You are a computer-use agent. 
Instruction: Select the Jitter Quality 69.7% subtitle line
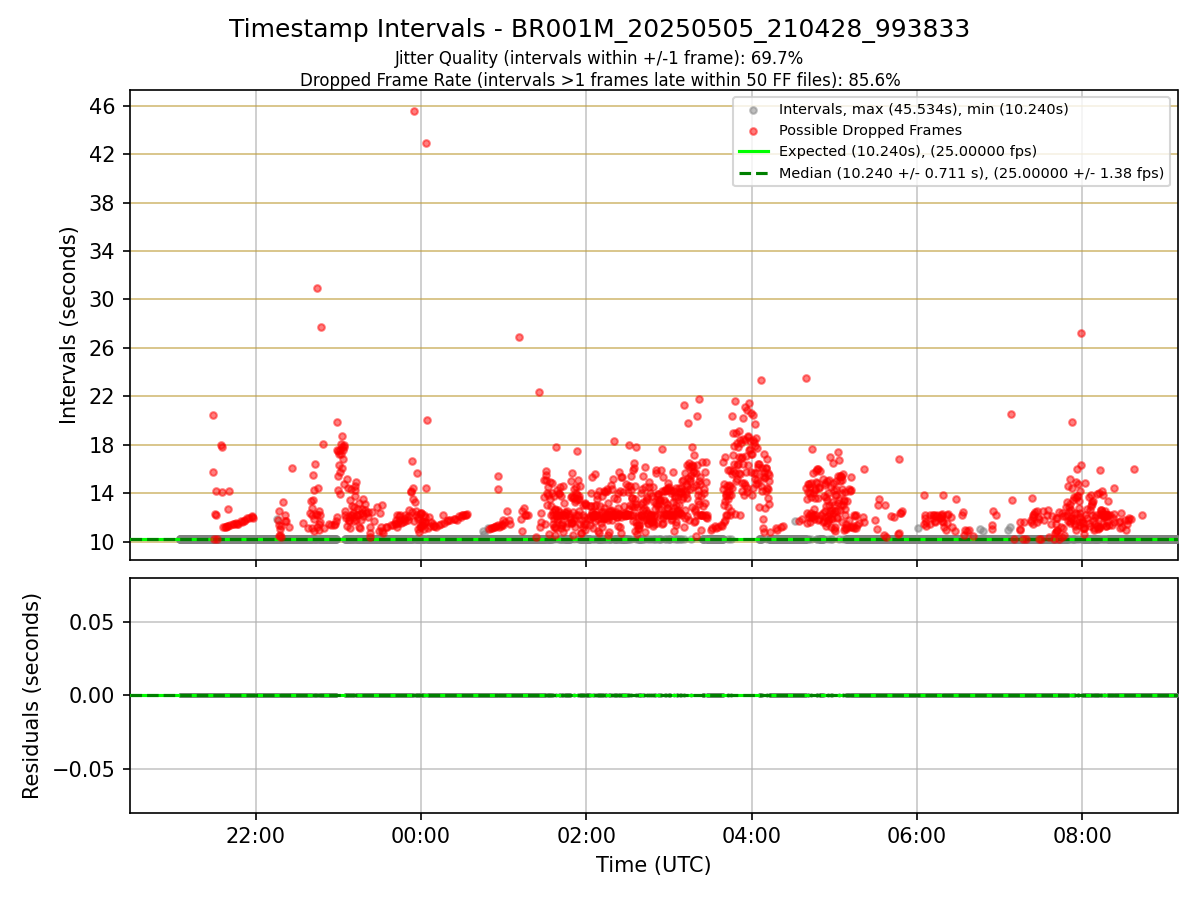(599, 58)
